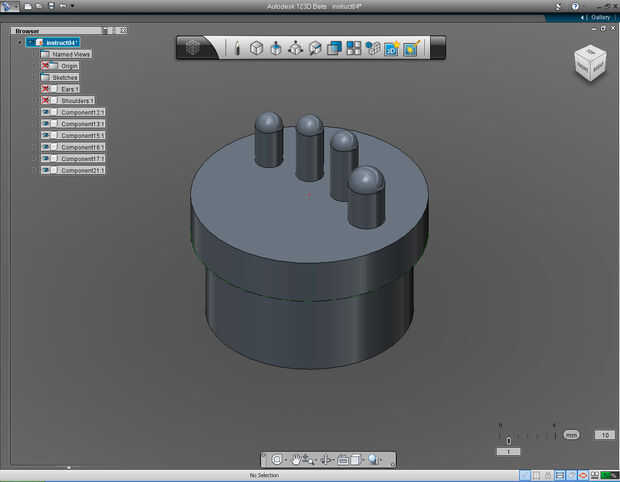Click the value box showing 1 below the slider
620x482 pixels.
(x=508, y=452)
